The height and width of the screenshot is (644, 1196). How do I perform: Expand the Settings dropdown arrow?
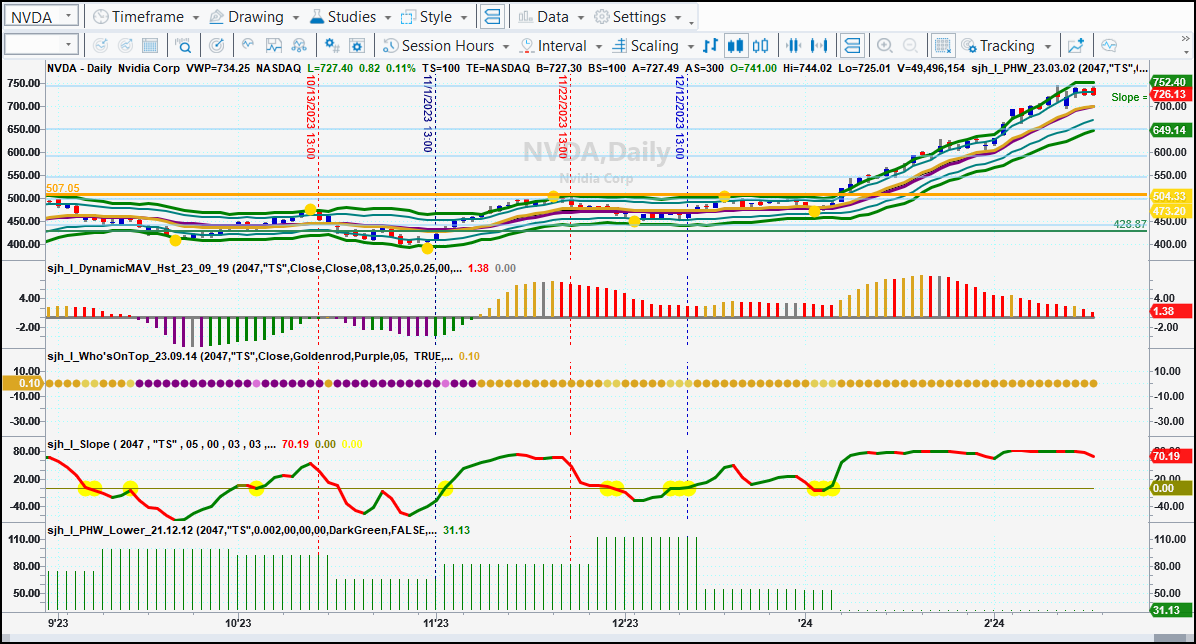(678, 18)
